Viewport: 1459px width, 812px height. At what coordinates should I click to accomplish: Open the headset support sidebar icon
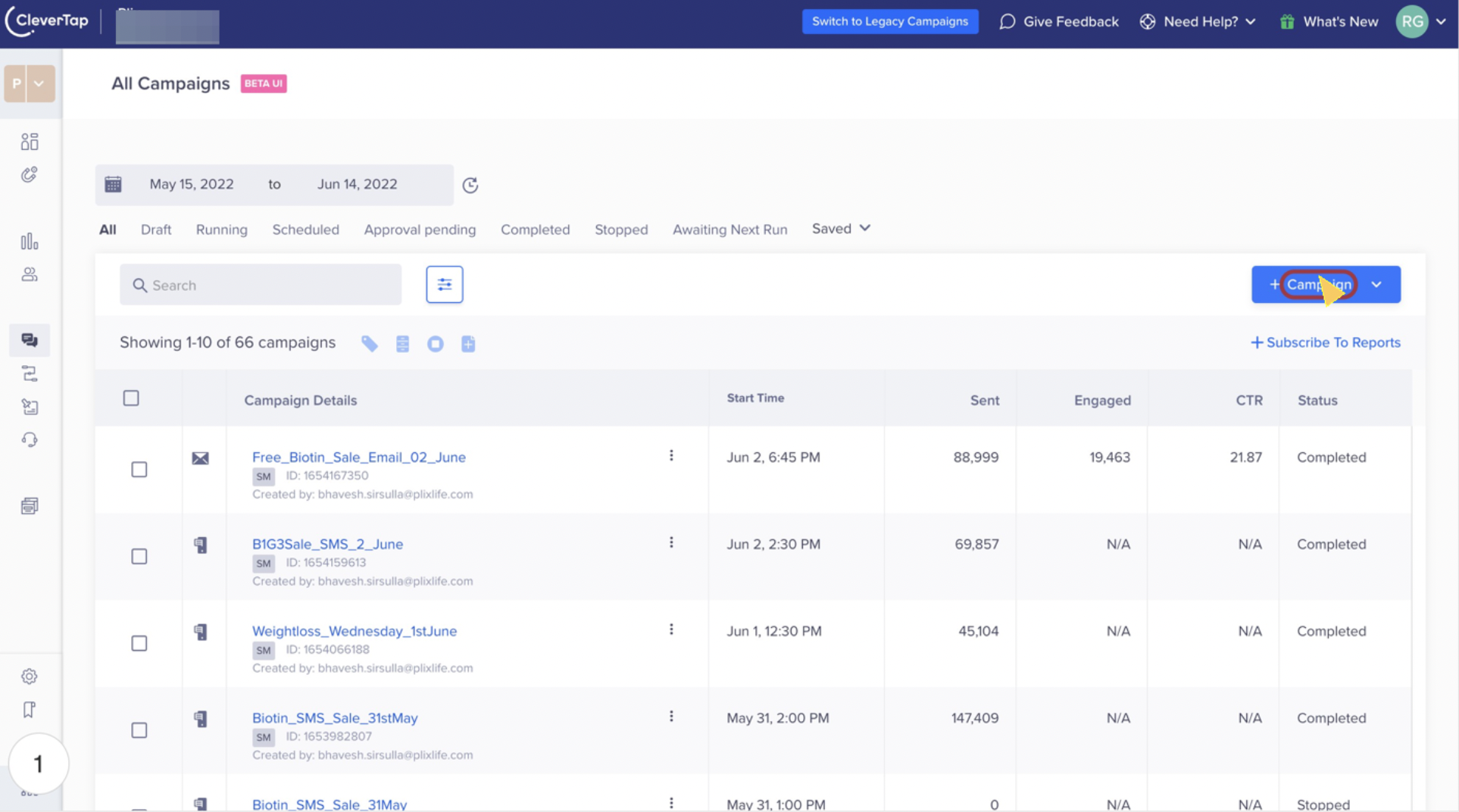[30, 440]
